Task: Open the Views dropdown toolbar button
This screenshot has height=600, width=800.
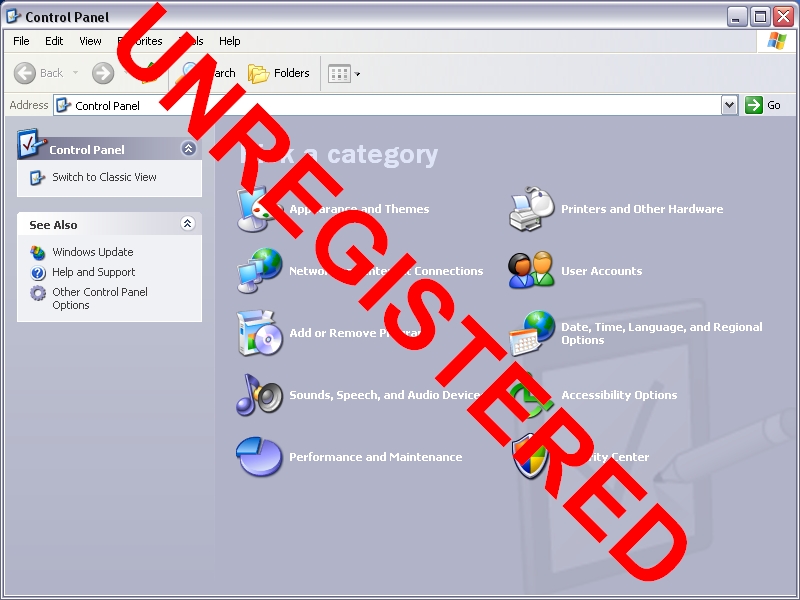Action: point(344,74)
